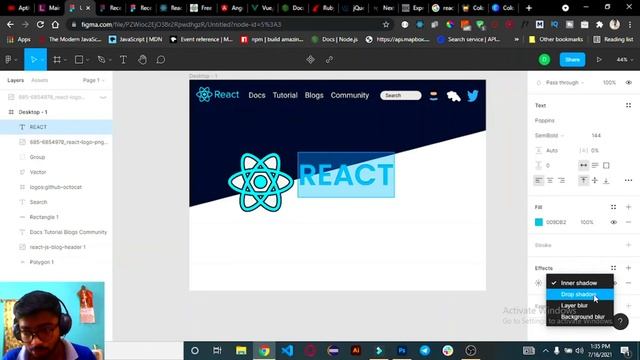
Task: Select the Rectangle 1 layer
Action: pos(56,217)
